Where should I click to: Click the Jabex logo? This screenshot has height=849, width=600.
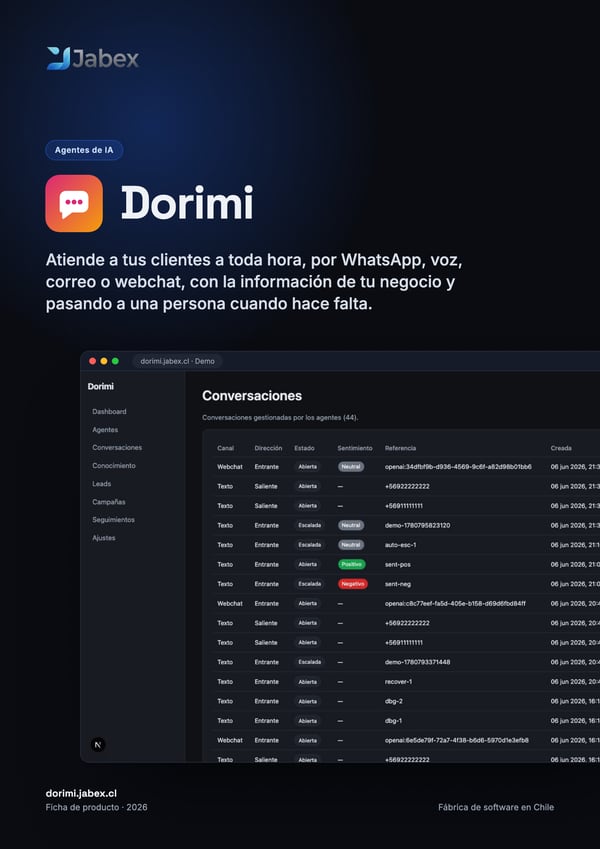click(x=93, y=58)
